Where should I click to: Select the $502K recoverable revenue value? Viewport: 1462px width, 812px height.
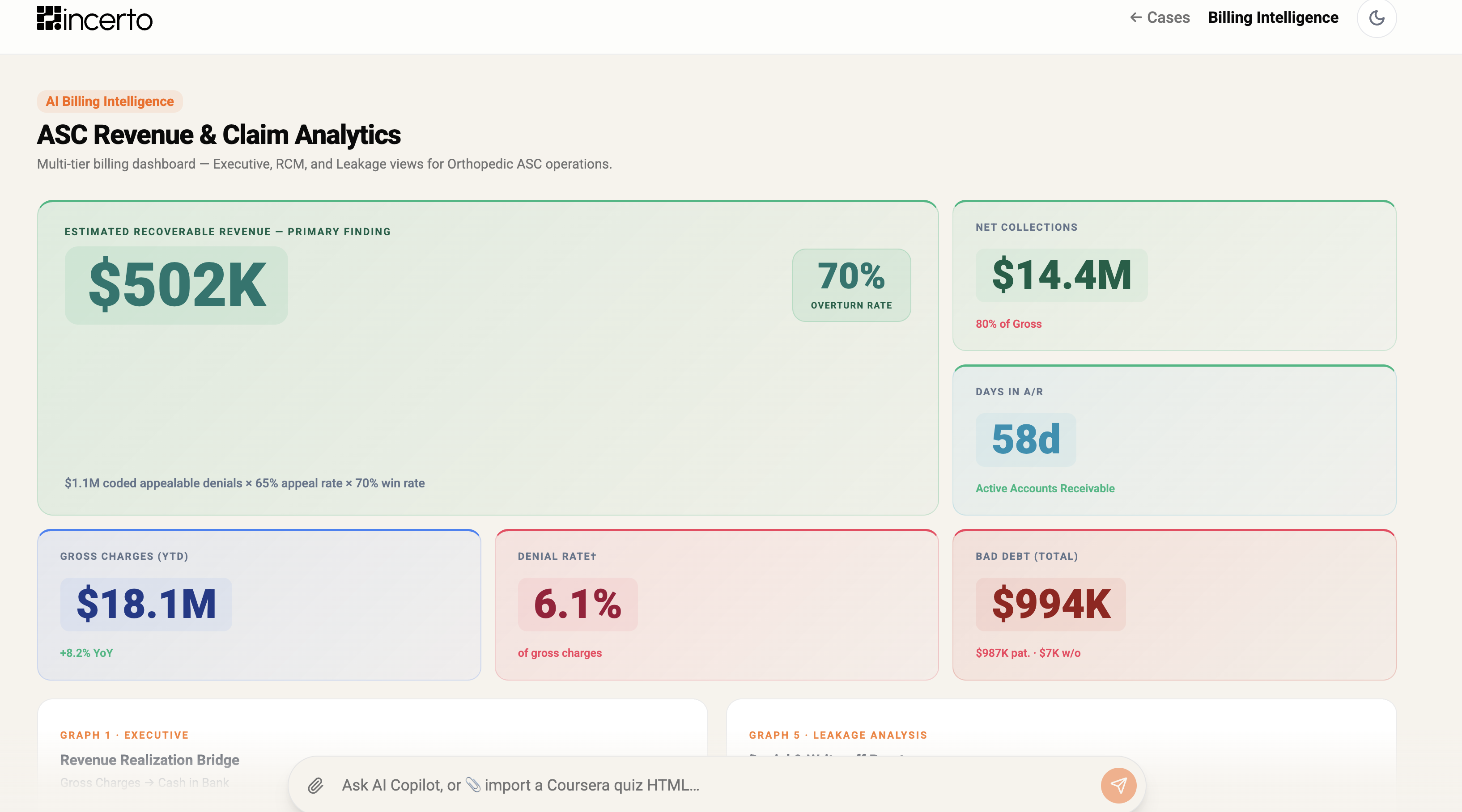coord(177,285)
